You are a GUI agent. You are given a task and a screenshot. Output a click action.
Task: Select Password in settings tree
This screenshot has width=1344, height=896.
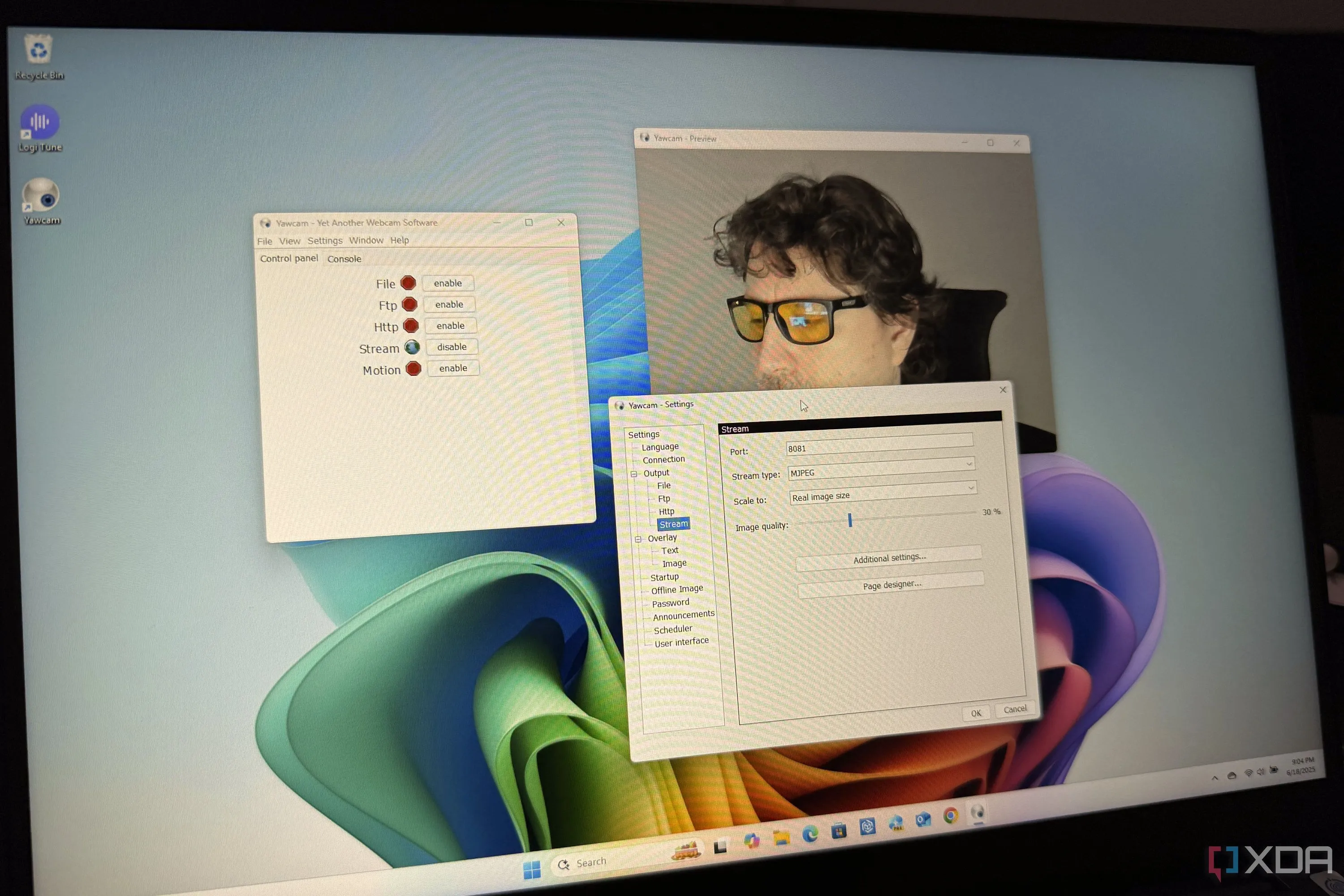[x=670, y=603]
